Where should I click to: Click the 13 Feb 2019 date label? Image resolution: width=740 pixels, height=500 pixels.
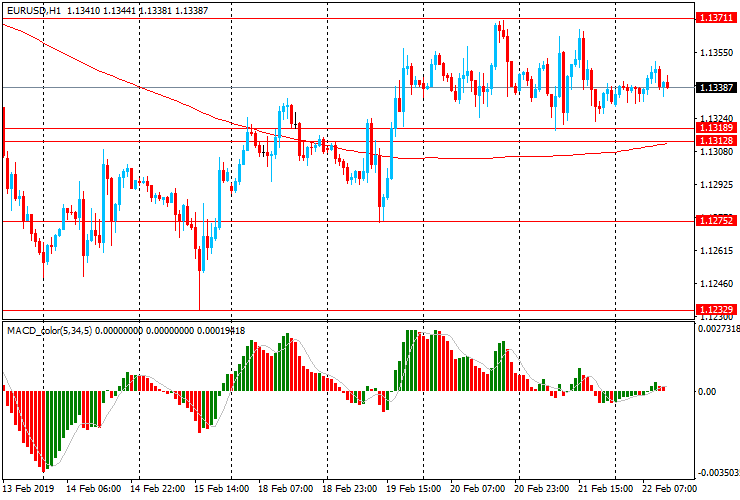(x=27, y=489)
